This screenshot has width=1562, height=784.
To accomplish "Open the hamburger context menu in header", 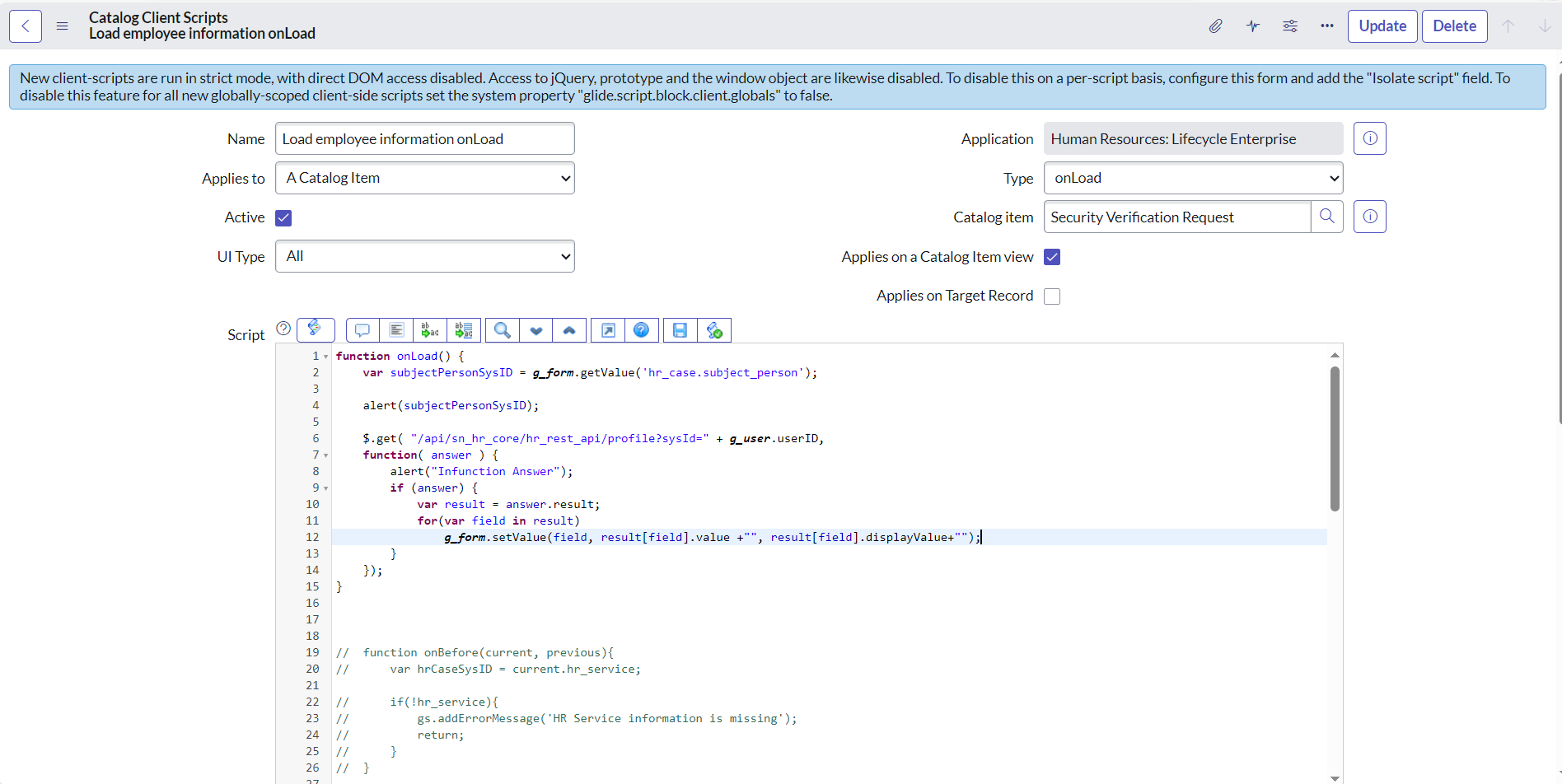I will (x=62, y=26).
